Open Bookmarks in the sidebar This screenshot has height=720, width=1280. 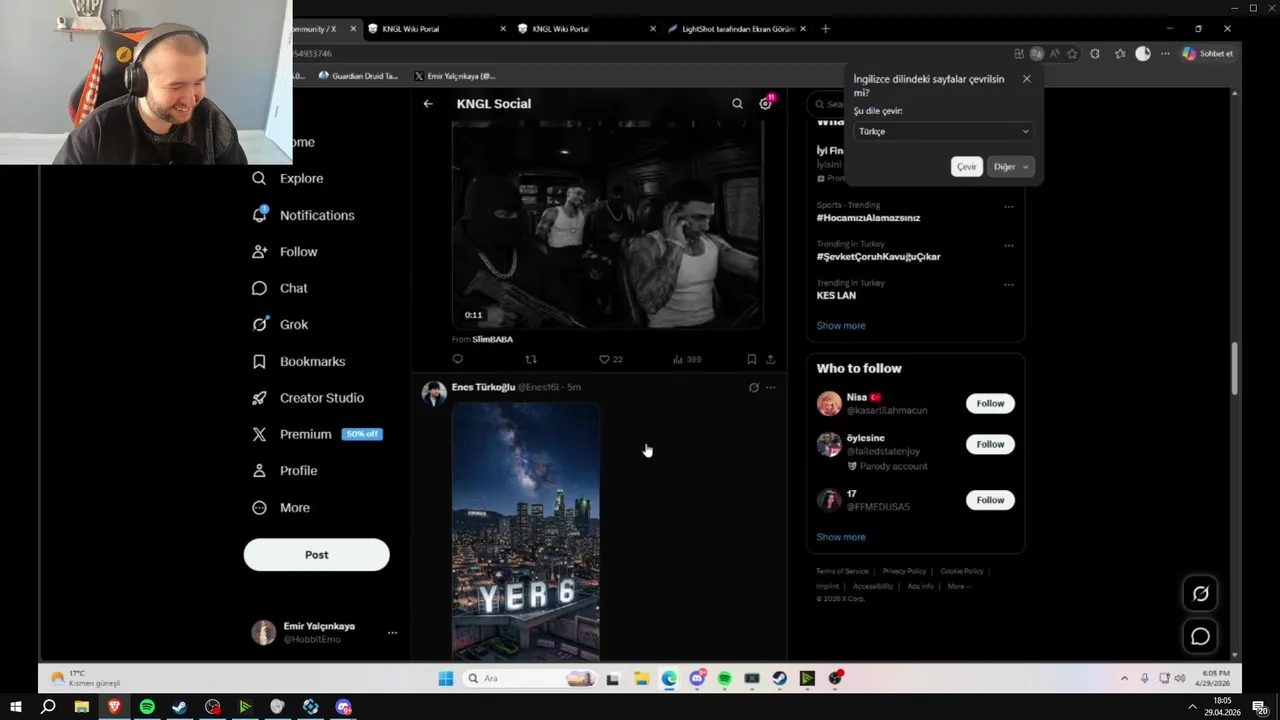299,361
